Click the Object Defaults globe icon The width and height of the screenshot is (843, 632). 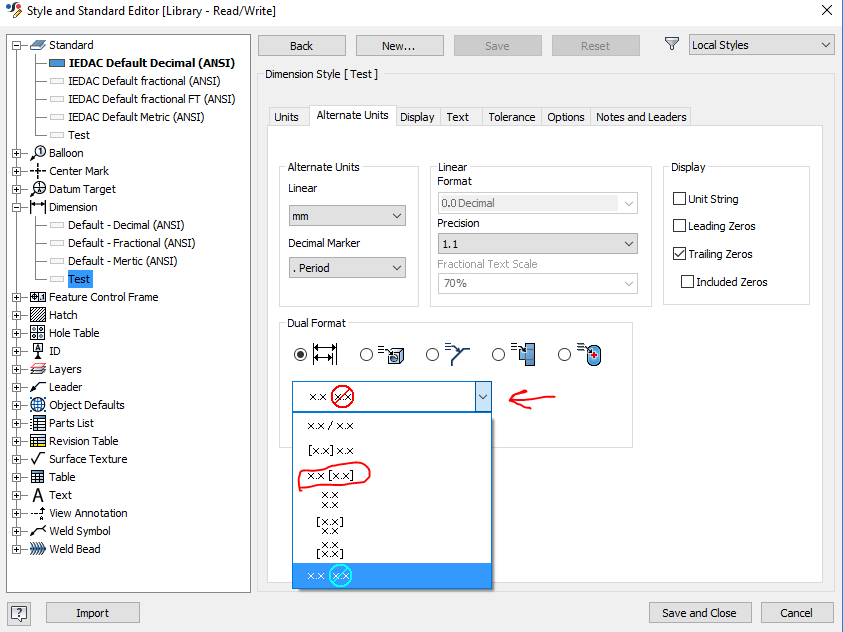tap(38, 405)
